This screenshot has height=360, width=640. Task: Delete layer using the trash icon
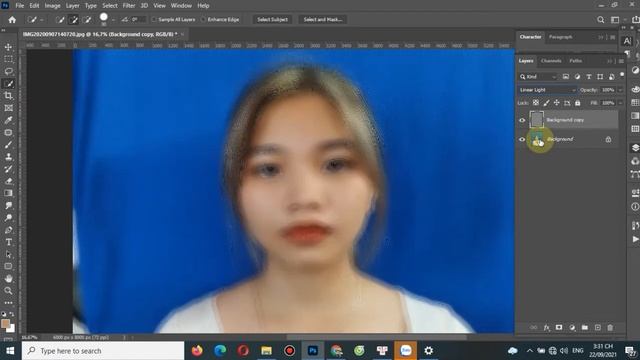(610, 328)
